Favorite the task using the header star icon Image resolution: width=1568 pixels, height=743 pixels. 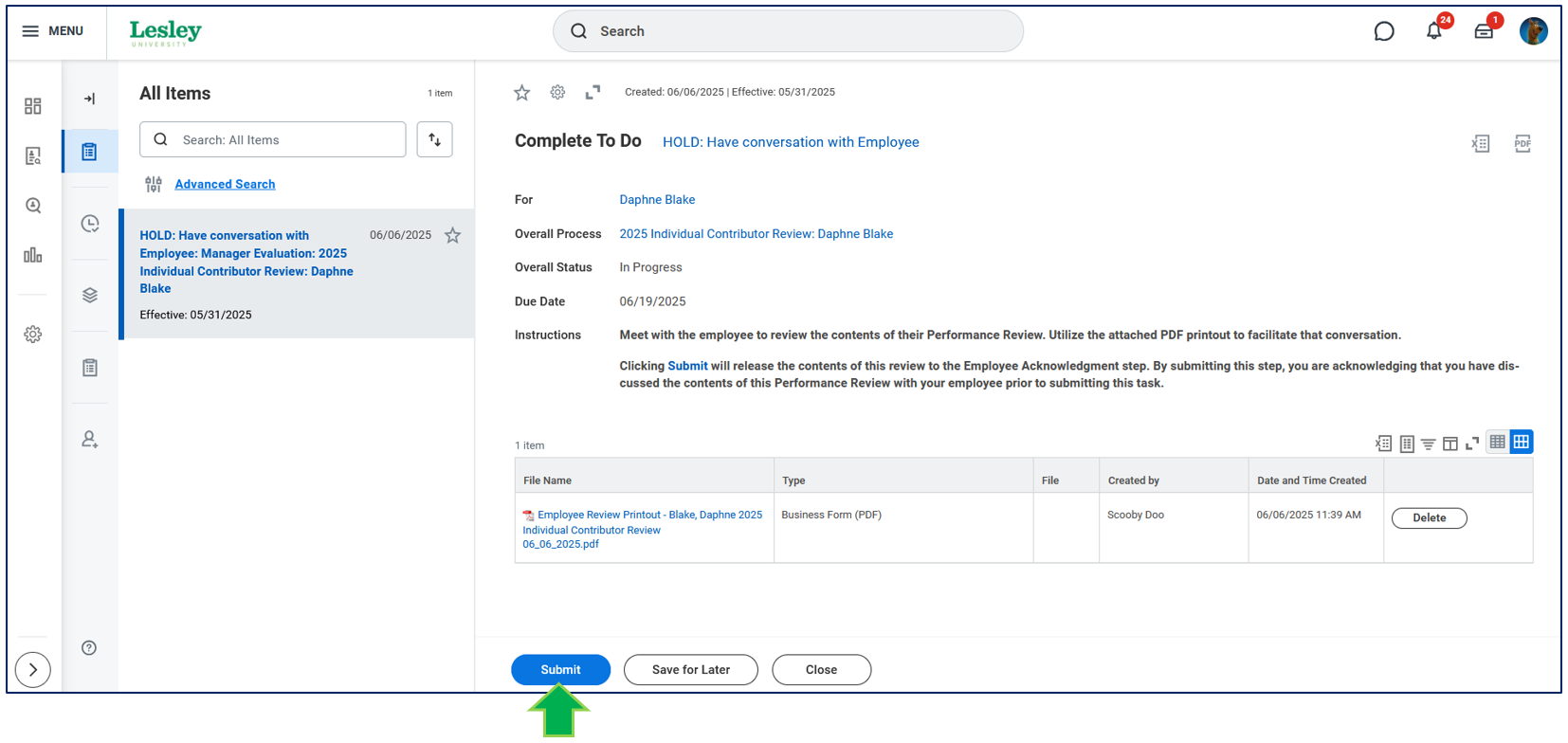(521, 92)
